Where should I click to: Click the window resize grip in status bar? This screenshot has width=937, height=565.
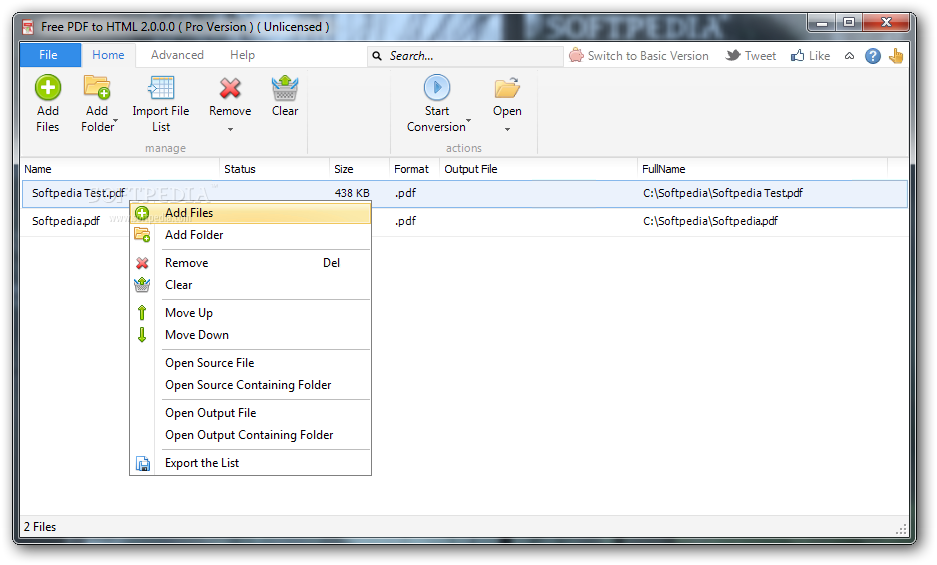[x=901, y=529]
